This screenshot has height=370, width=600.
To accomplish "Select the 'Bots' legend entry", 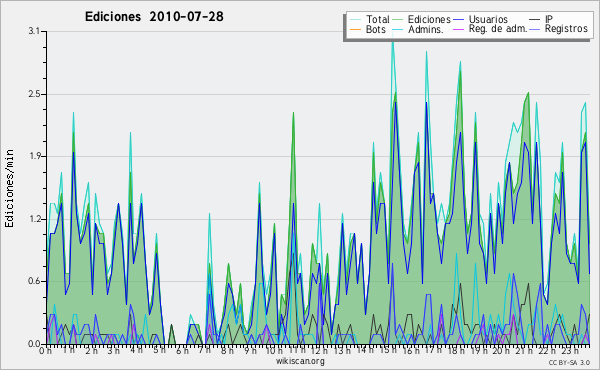I will (375, 29).
